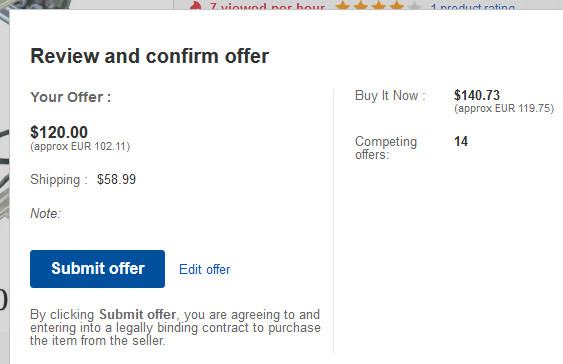Image resolution: width=563 pixels, height=364 pixels.
Task: Click the approx EUR 102.11 conversion
Action: tap(80, 146)
